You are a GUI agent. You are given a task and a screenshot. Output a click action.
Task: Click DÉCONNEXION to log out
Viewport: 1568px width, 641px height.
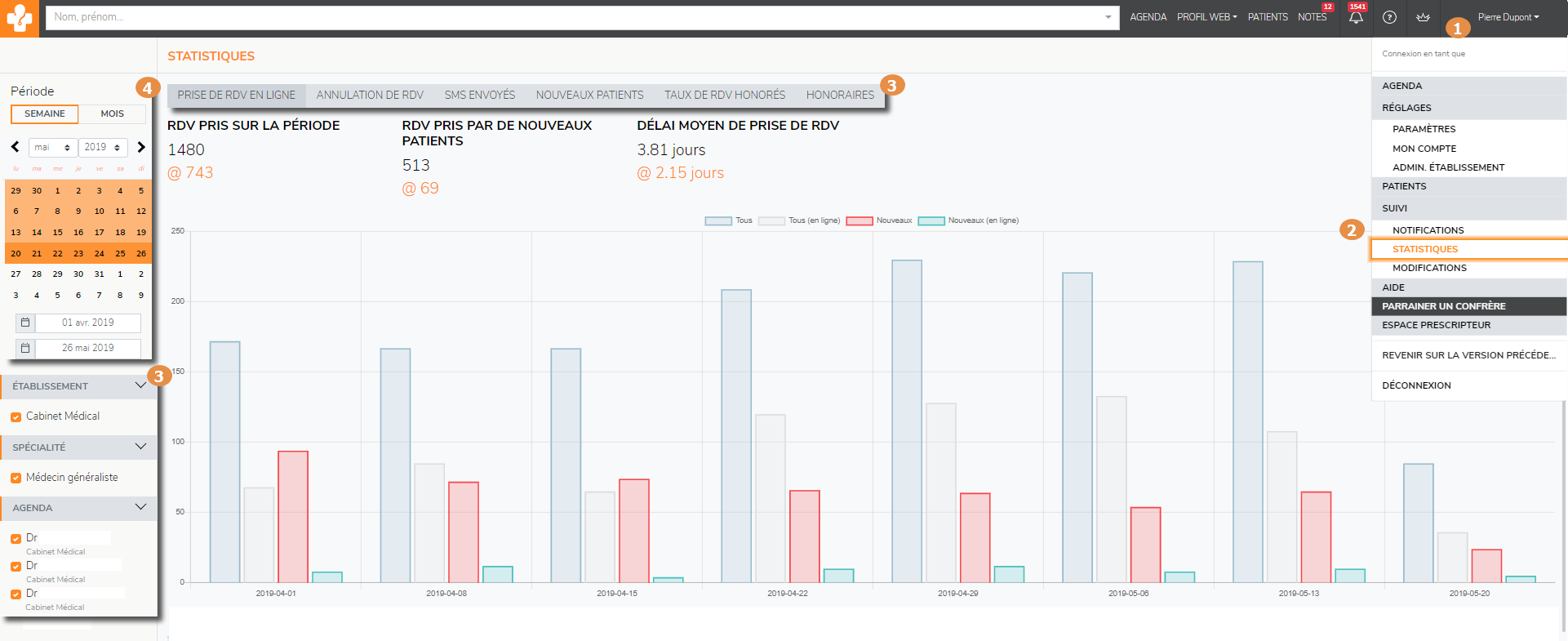[1416, 385]
